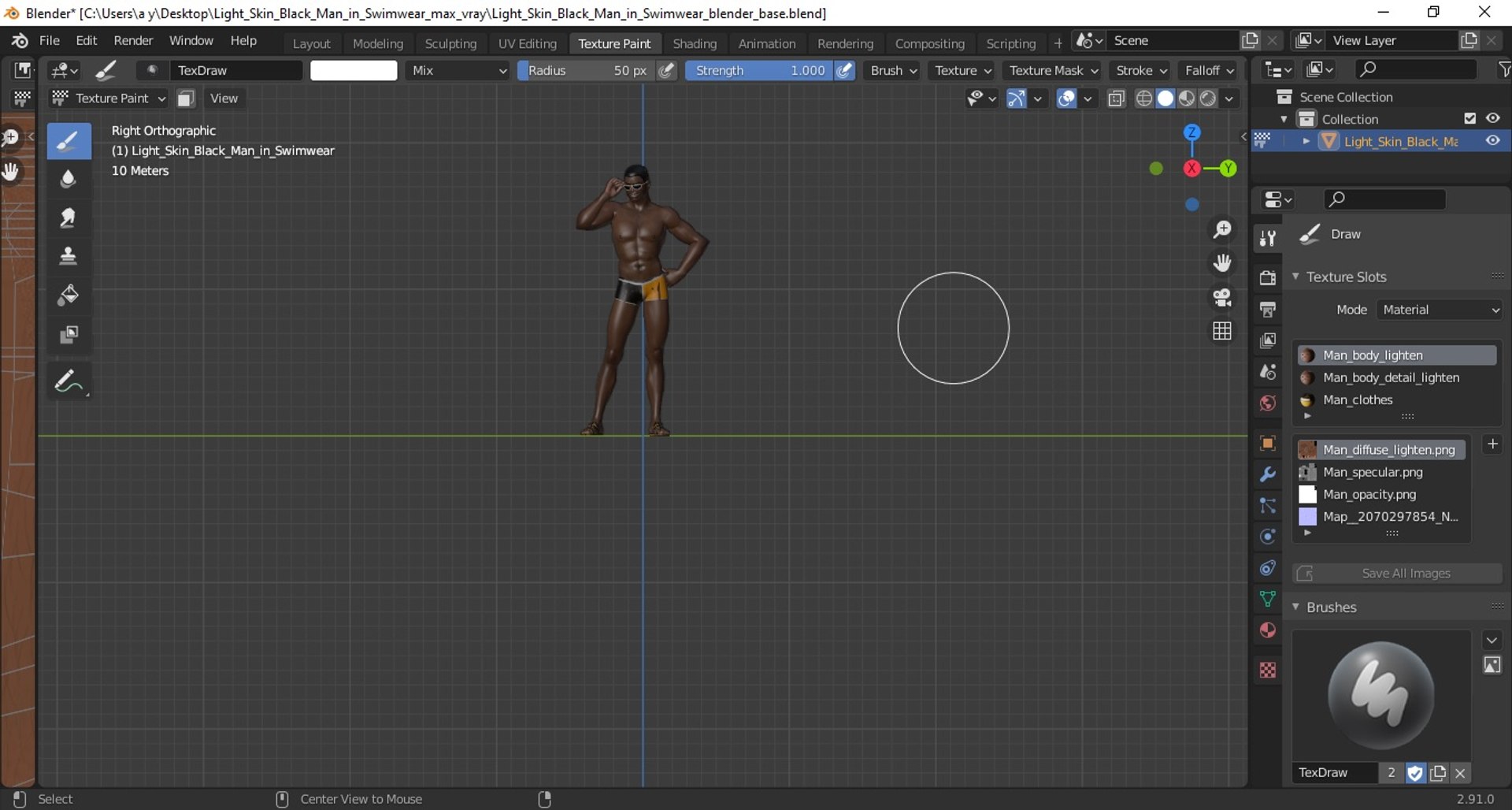Open Texture Paint mode dropdown
The height and width of the screenshot is (810, 1512).
(x=109, y=98)
